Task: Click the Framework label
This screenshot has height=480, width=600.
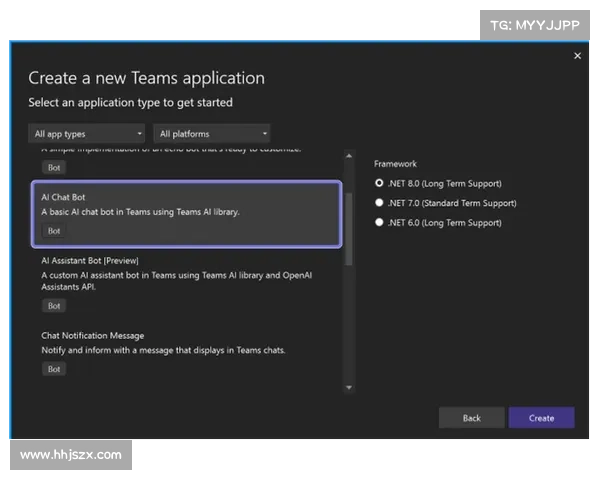Action: click(x=395, y=164)
